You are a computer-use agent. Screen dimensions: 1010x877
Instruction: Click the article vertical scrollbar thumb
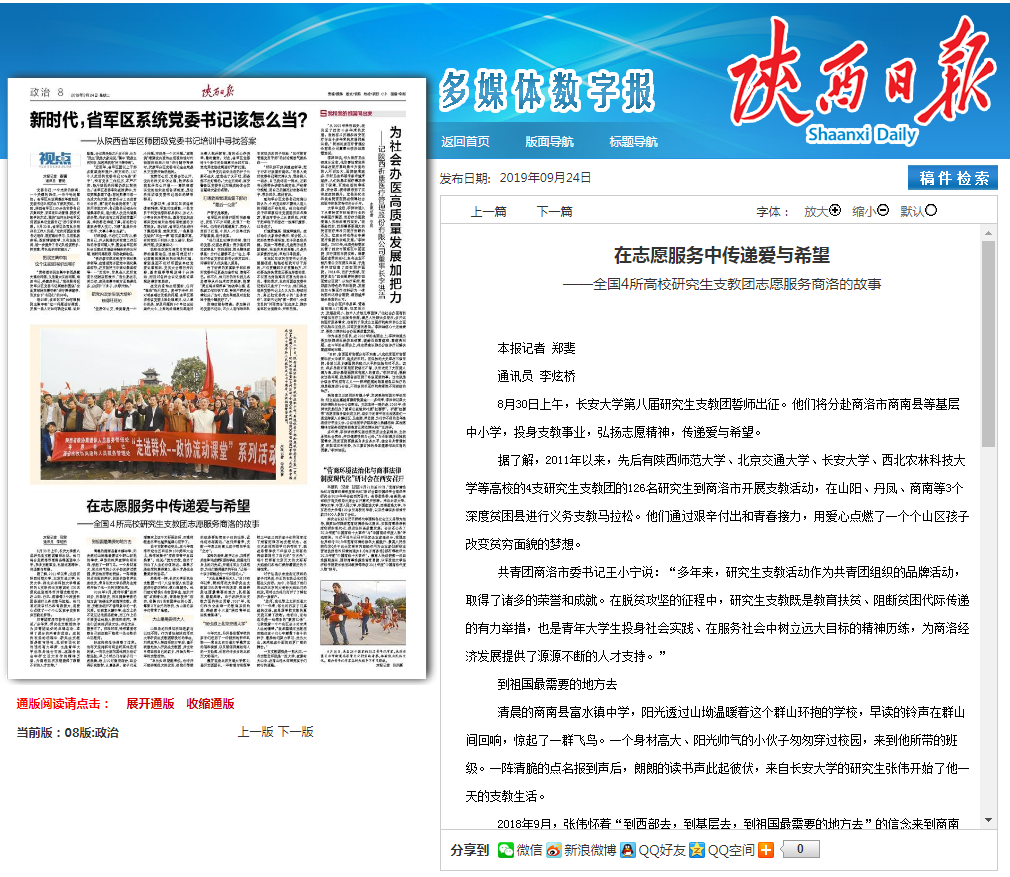pos(988,344)
